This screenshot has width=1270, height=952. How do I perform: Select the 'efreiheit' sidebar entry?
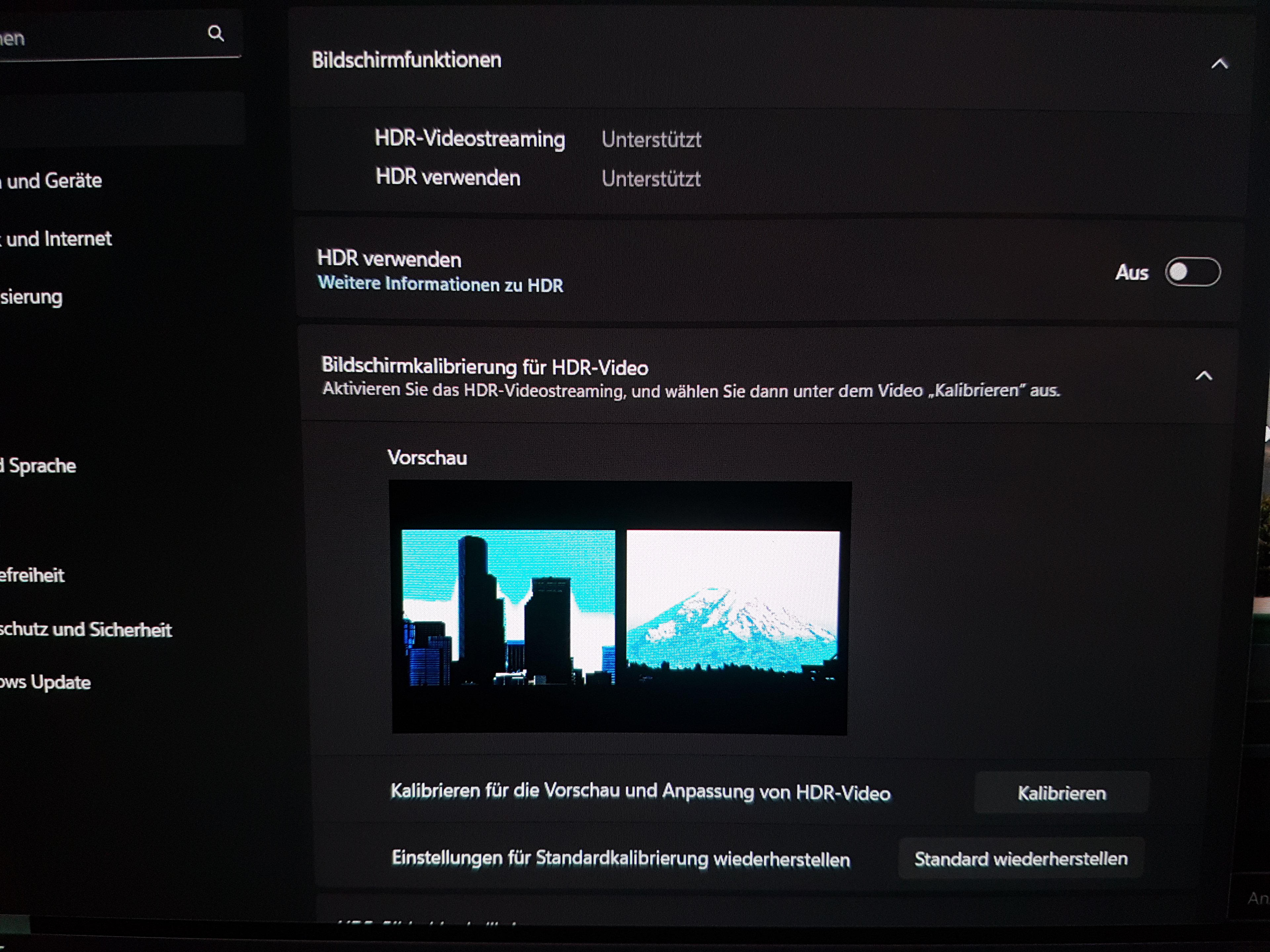pos(33,575)
